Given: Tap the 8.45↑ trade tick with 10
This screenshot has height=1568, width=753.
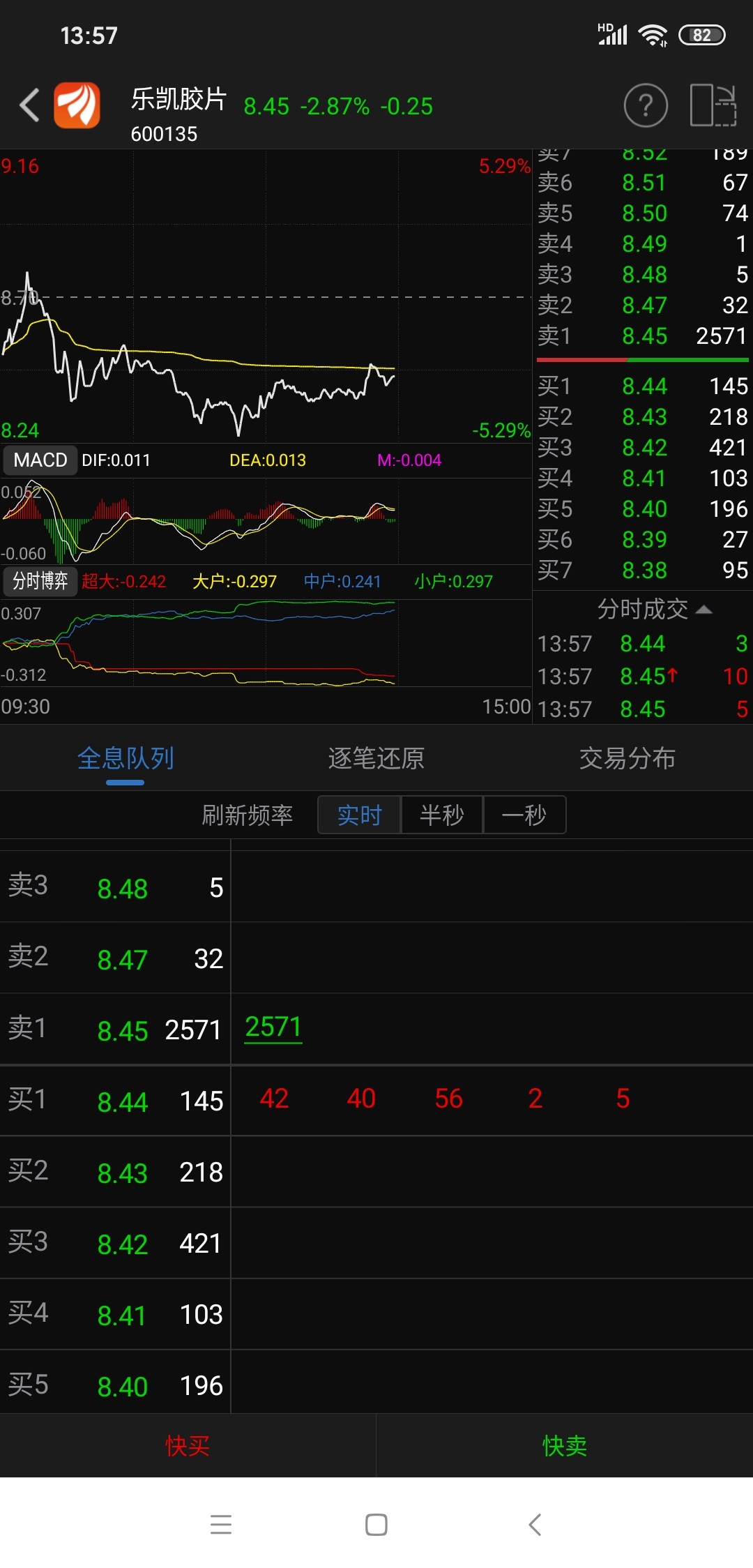Looking at the screenshot, I should [x=643, y=676].
